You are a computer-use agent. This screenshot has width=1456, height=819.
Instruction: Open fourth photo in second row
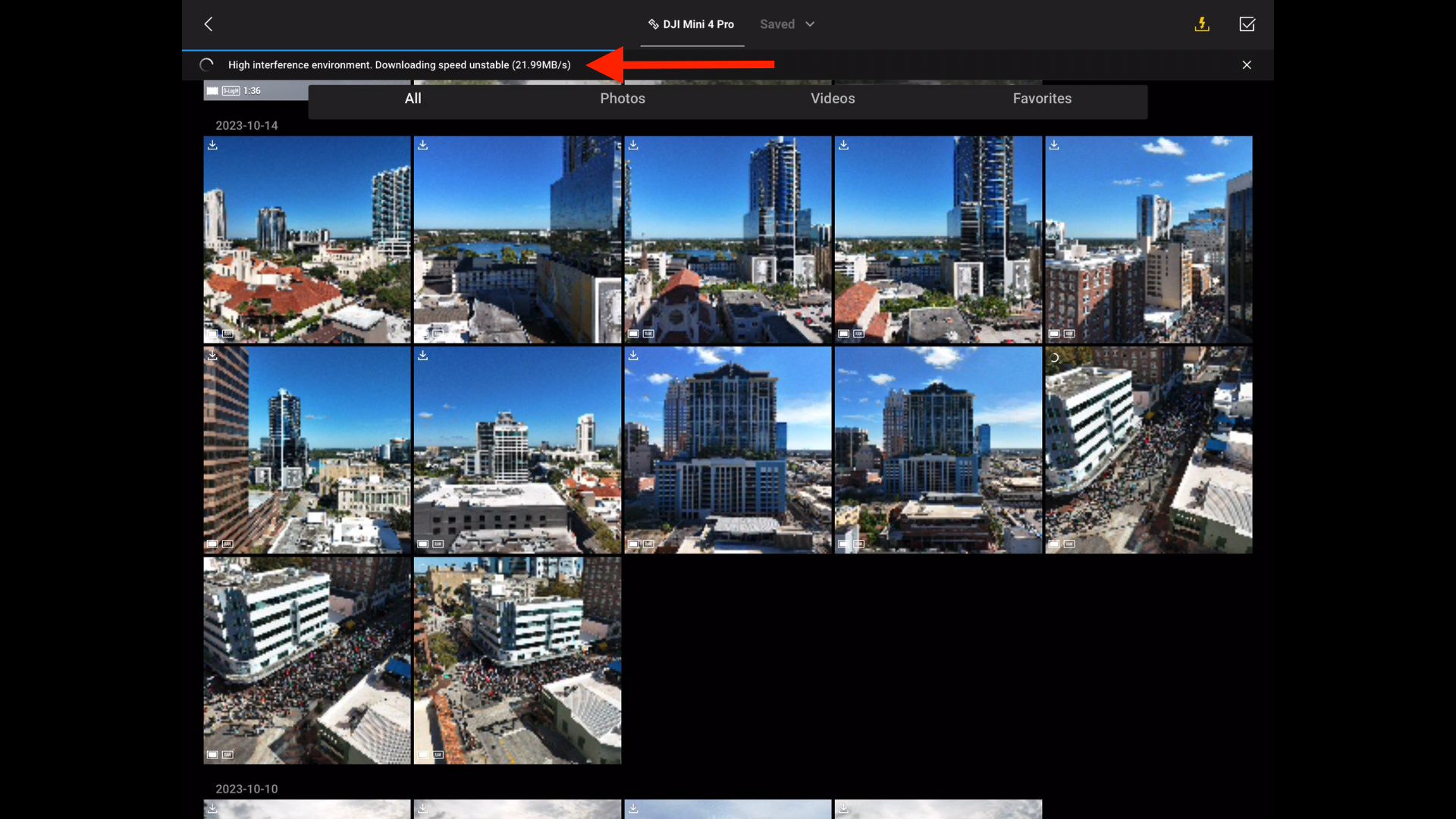pyautogui.click(x=938, y=450)
